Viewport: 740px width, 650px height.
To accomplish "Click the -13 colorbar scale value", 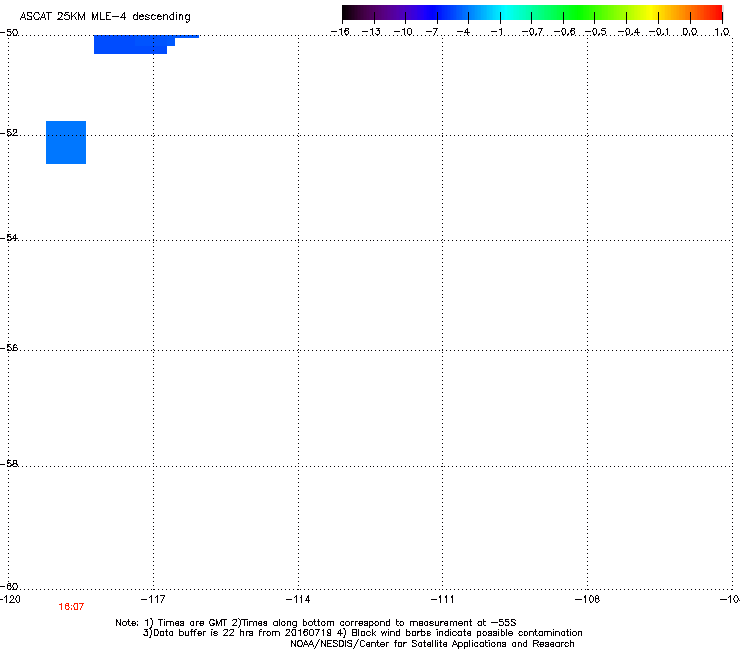I will pos(371,32).
